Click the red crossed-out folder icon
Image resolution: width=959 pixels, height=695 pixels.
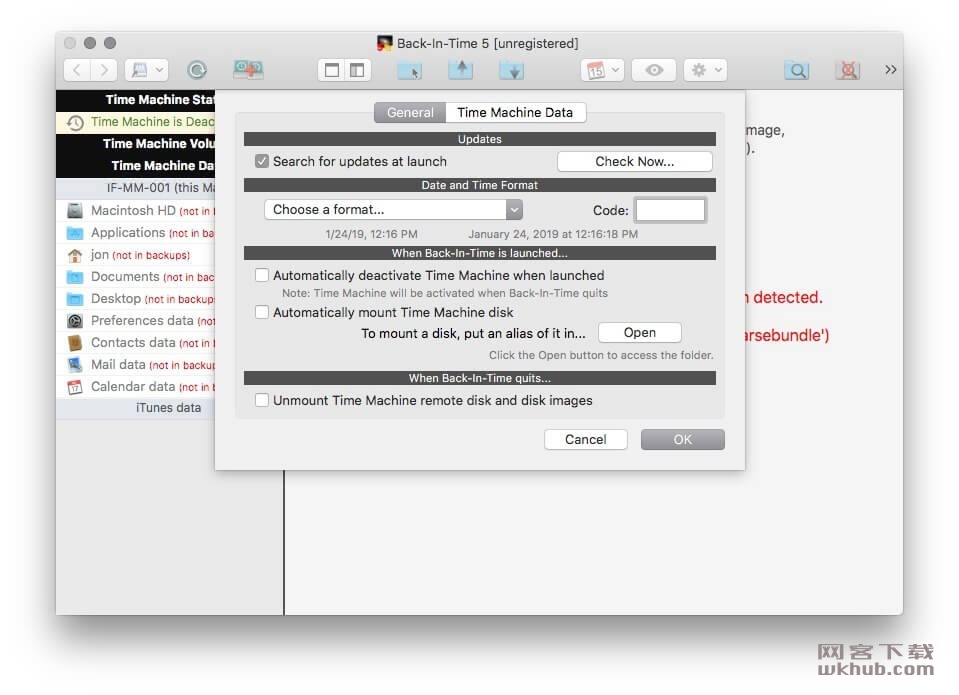(848, 70)
